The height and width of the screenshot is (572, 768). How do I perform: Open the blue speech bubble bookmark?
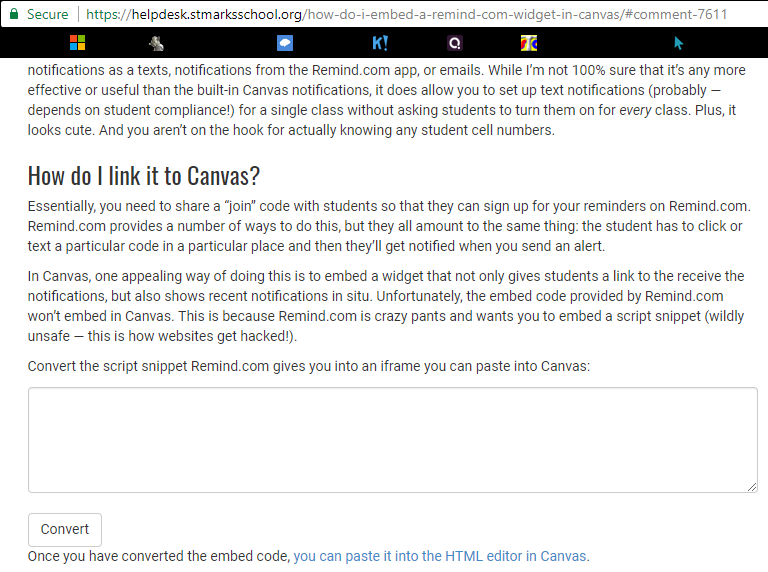(x=285, y=43)
